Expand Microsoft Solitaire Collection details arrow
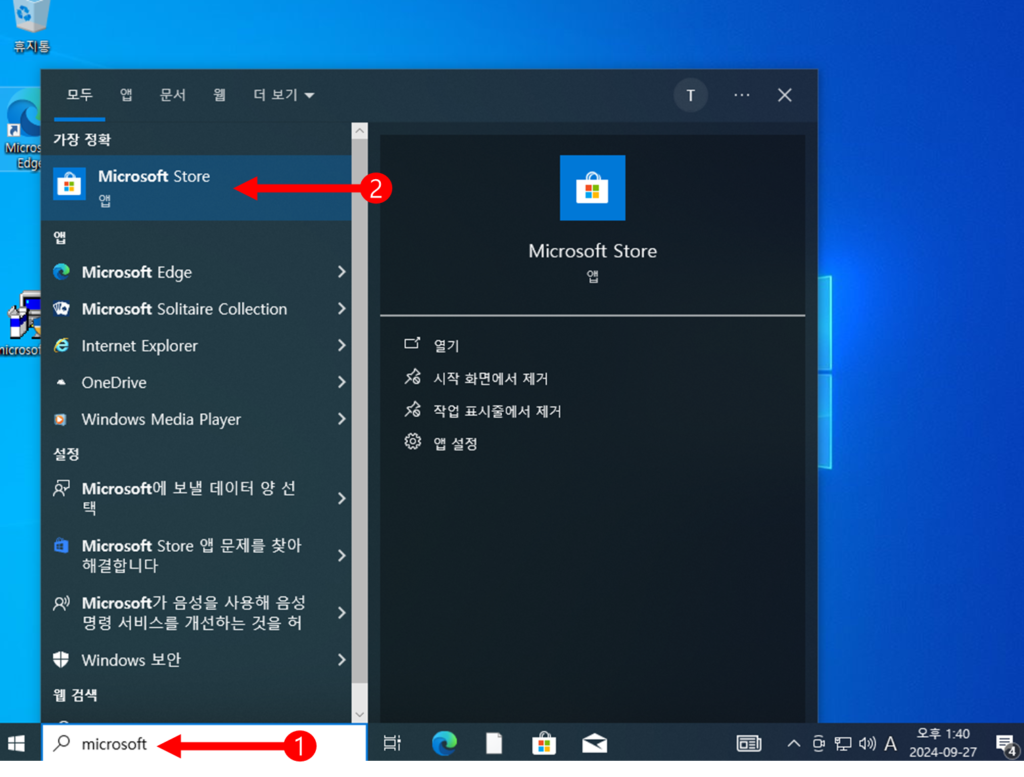Viewport: 1024px width, 777px height. pos(342,309)
